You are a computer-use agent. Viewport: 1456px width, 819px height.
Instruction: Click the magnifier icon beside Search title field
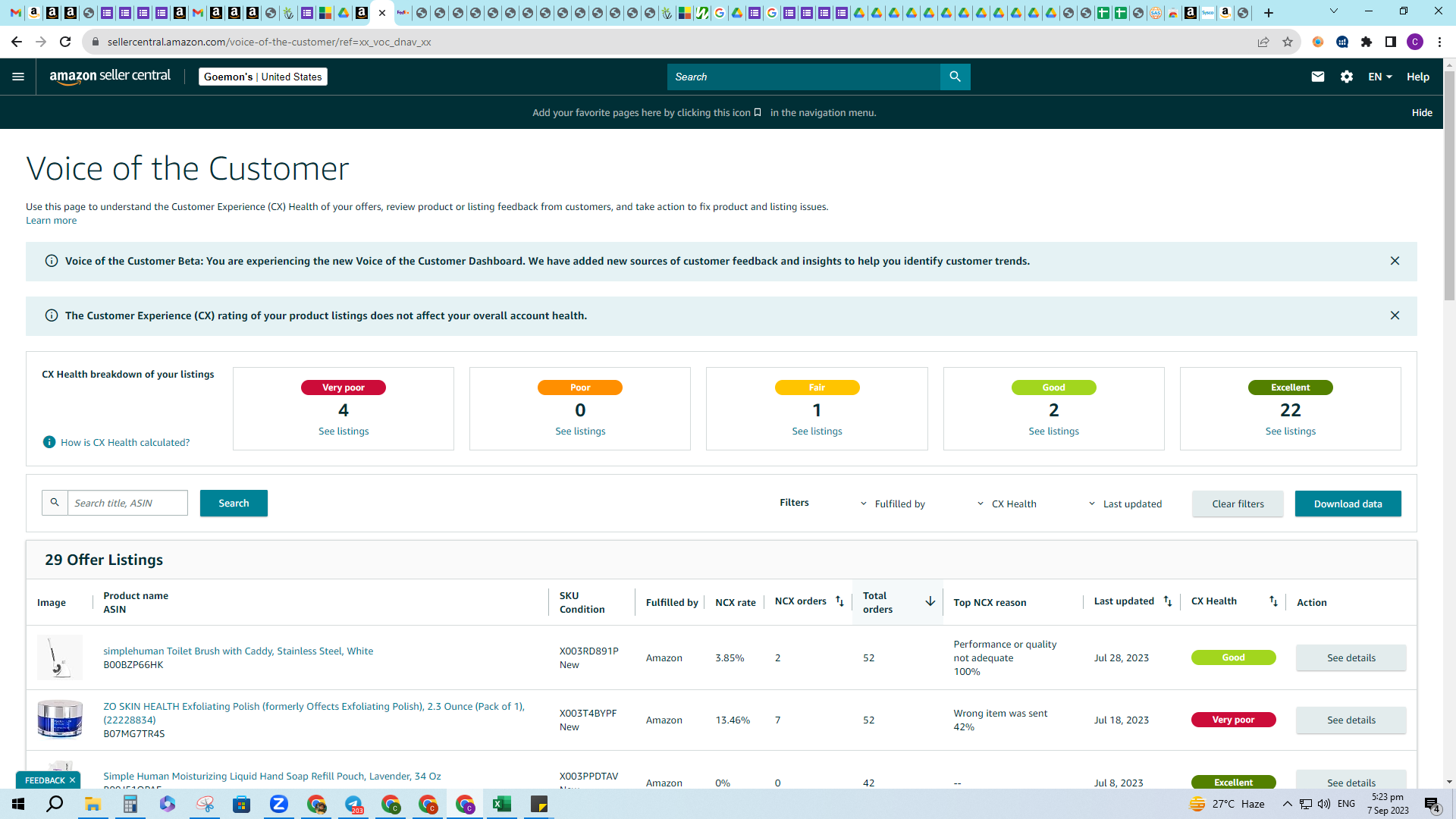pos(55,503)
